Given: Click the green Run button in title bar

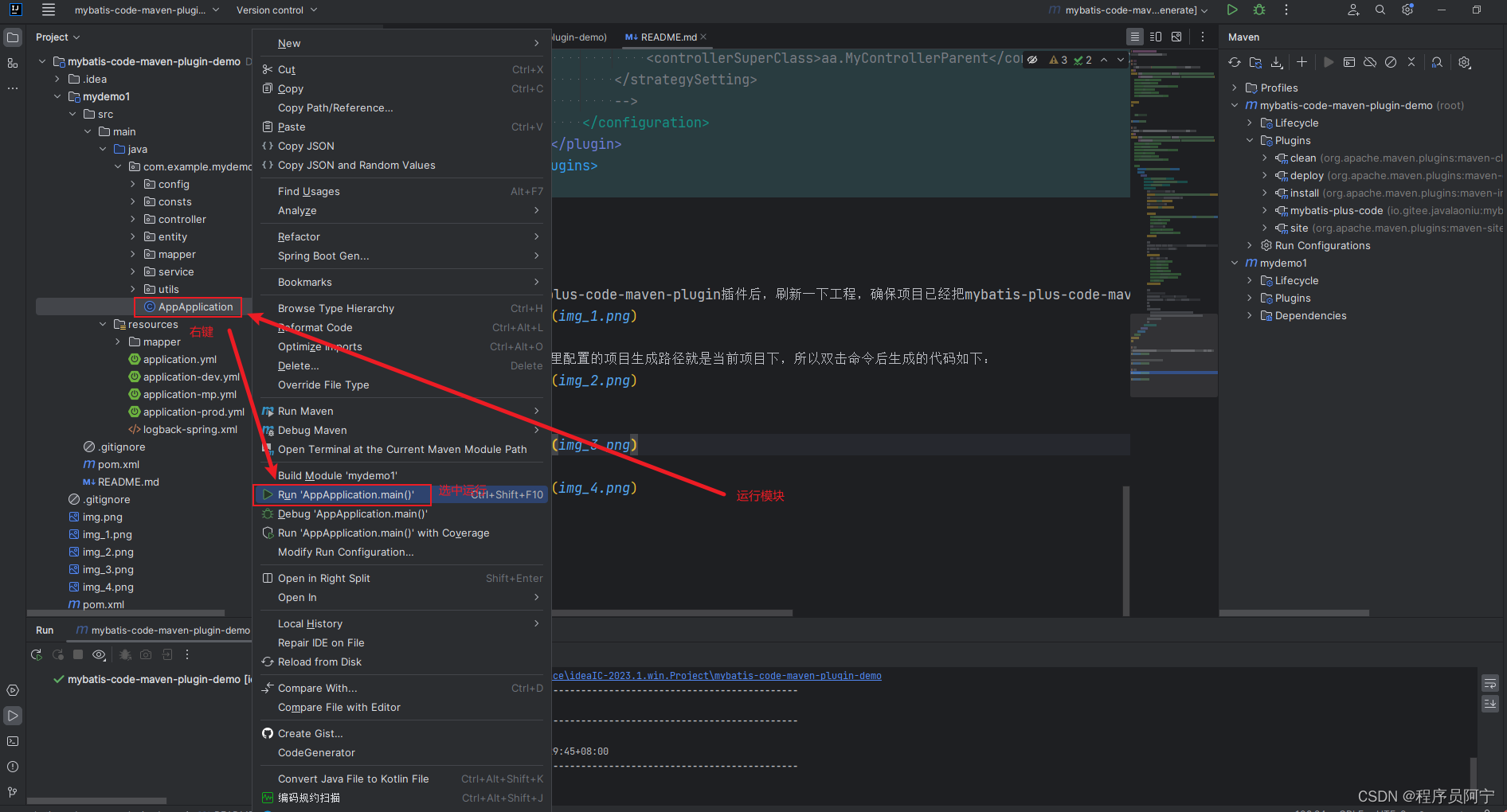Looking at the screenshot, I should pos(1232,10).
